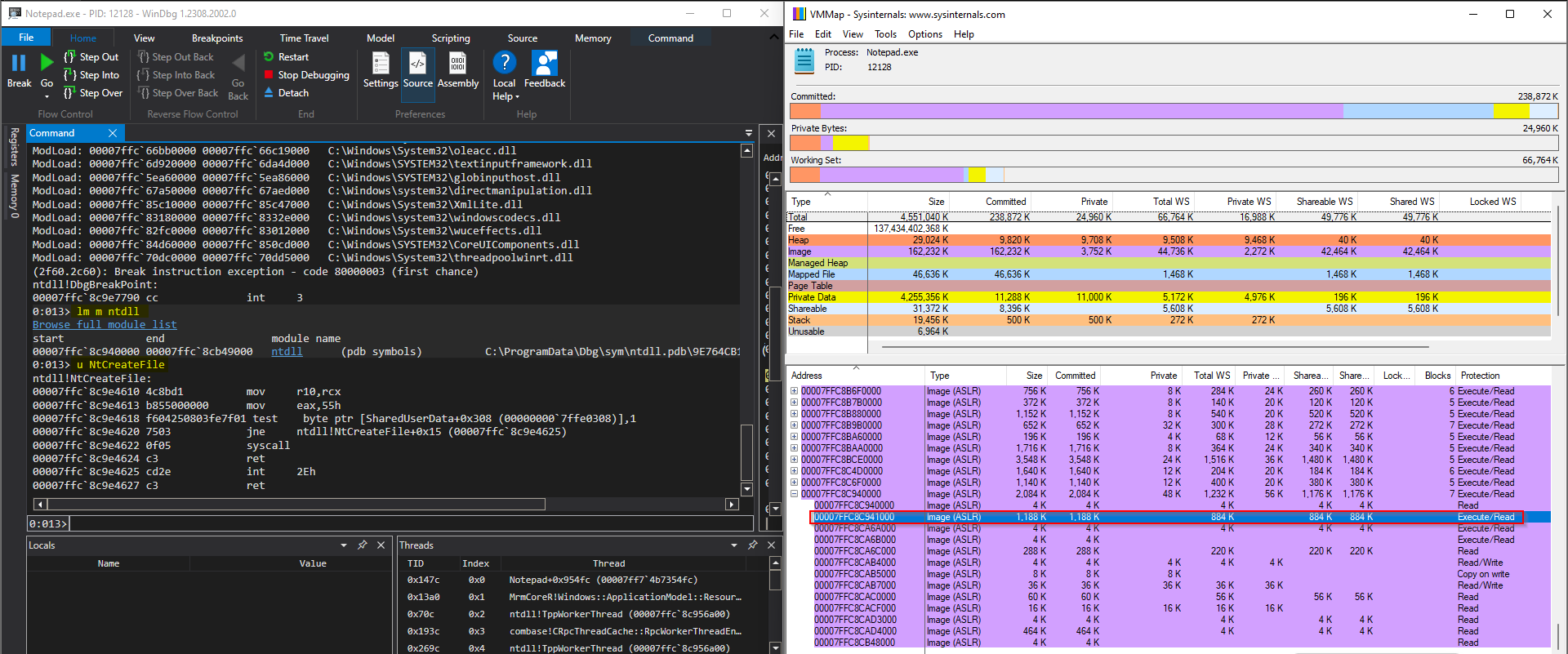The width and height of the screenshot is (1568, 654).
Task: Open the Tools menu in VMMap
Action: point(885,34)
